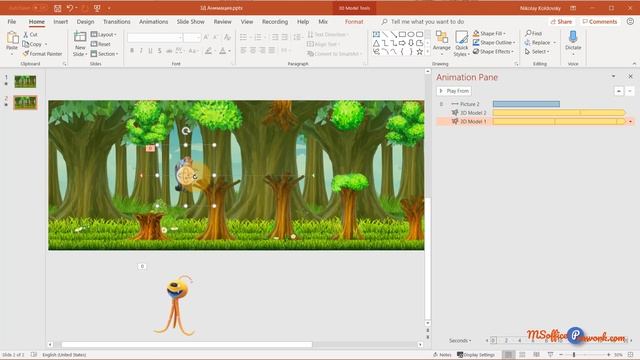Select slide 1 thumbnail
This screenshot has height=360, width=640.
pos(25,82)
